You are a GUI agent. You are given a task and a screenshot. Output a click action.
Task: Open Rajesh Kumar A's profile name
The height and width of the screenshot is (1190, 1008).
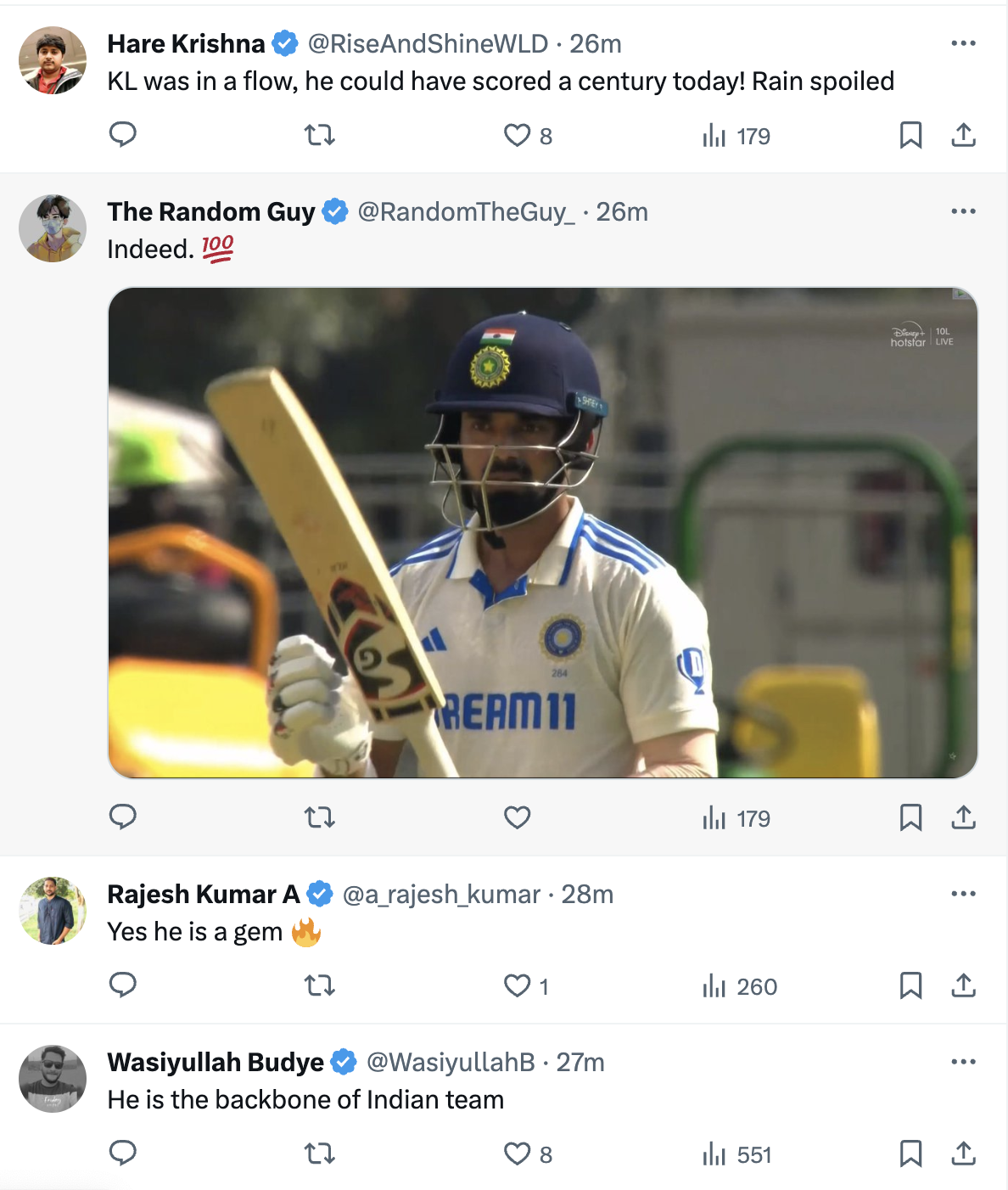(204, 894)
